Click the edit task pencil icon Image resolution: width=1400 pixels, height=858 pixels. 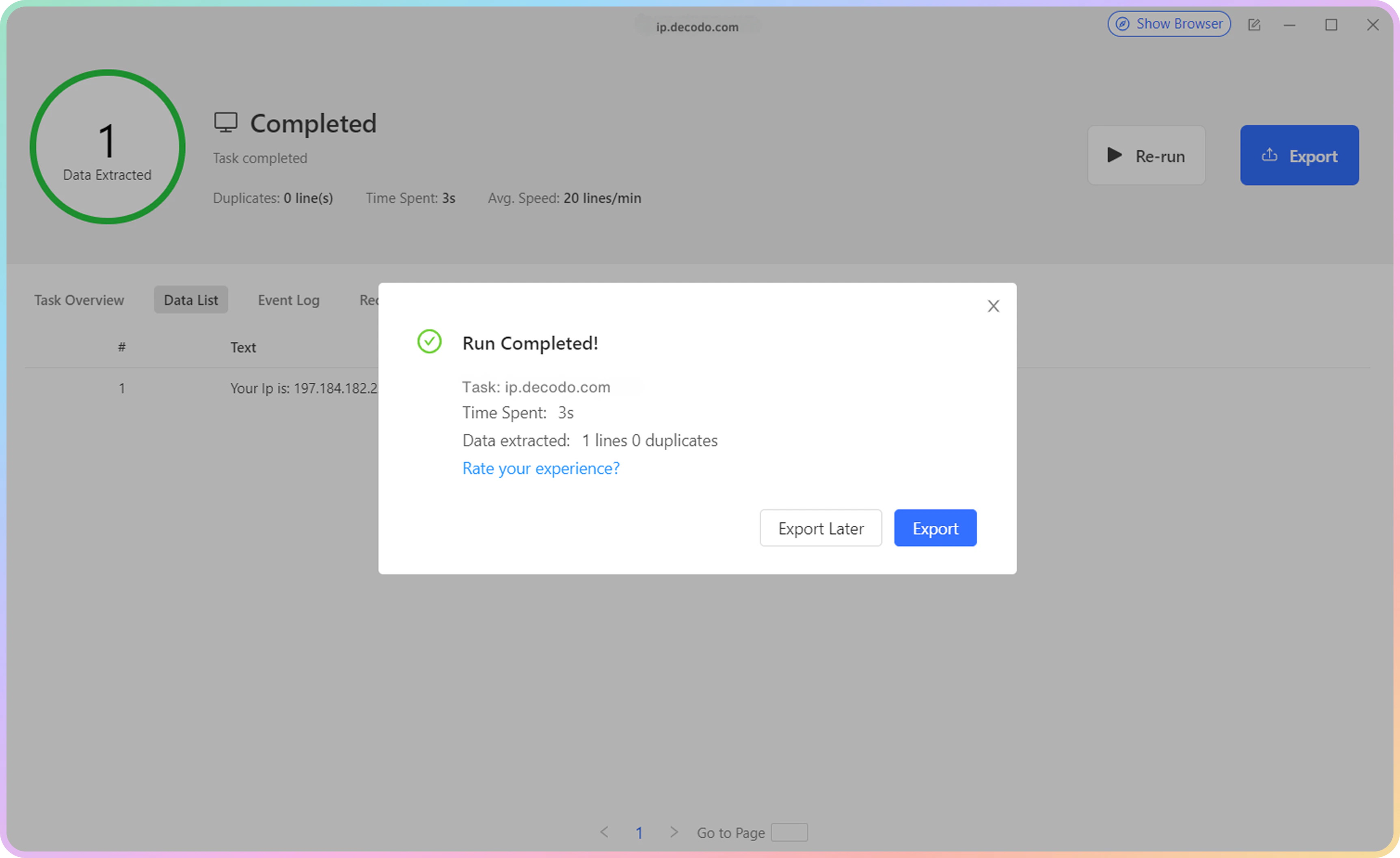click(x=1254, y=25)
